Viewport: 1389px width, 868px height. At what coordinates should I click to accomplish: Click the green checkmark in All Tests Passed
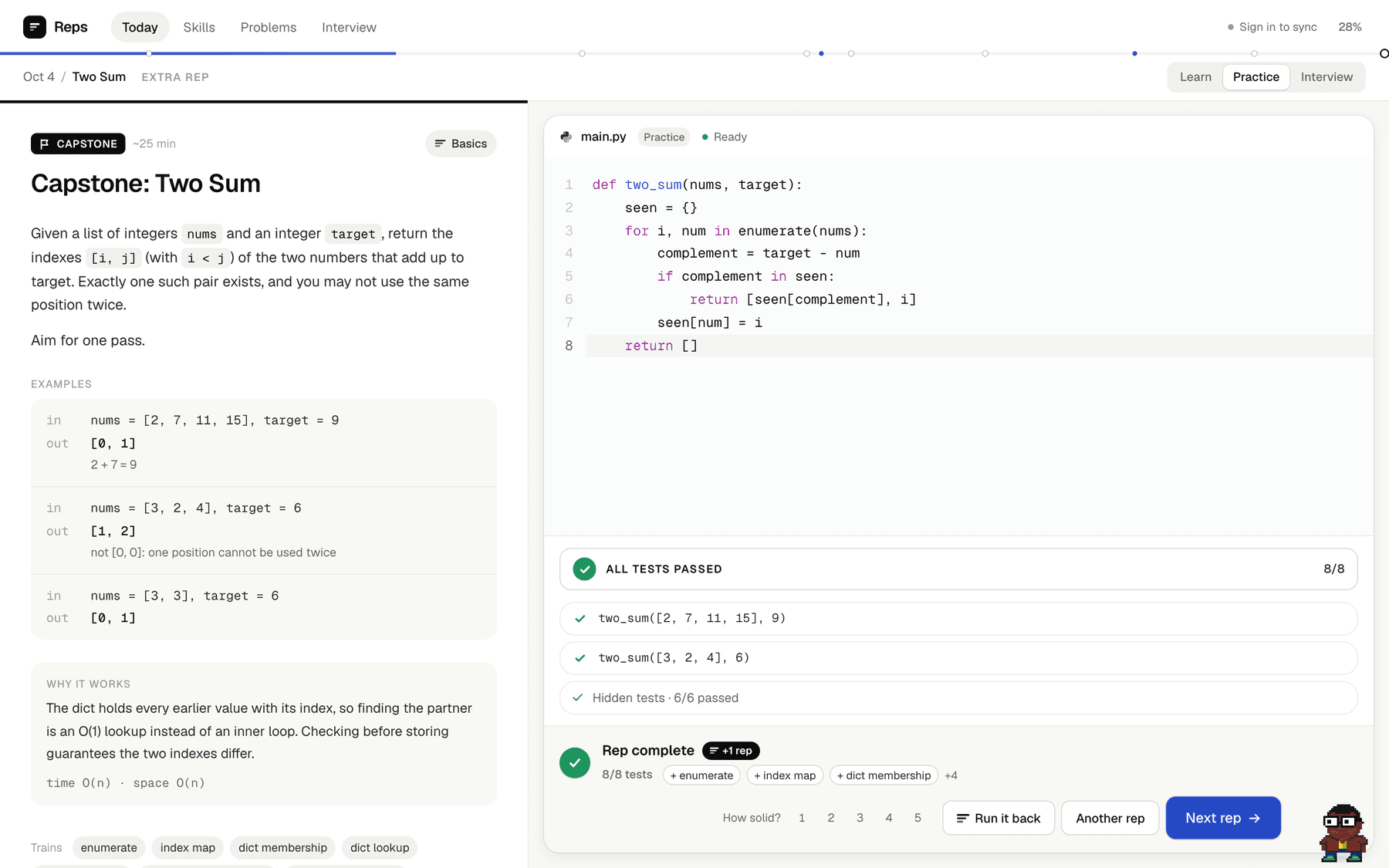(584, 569)
